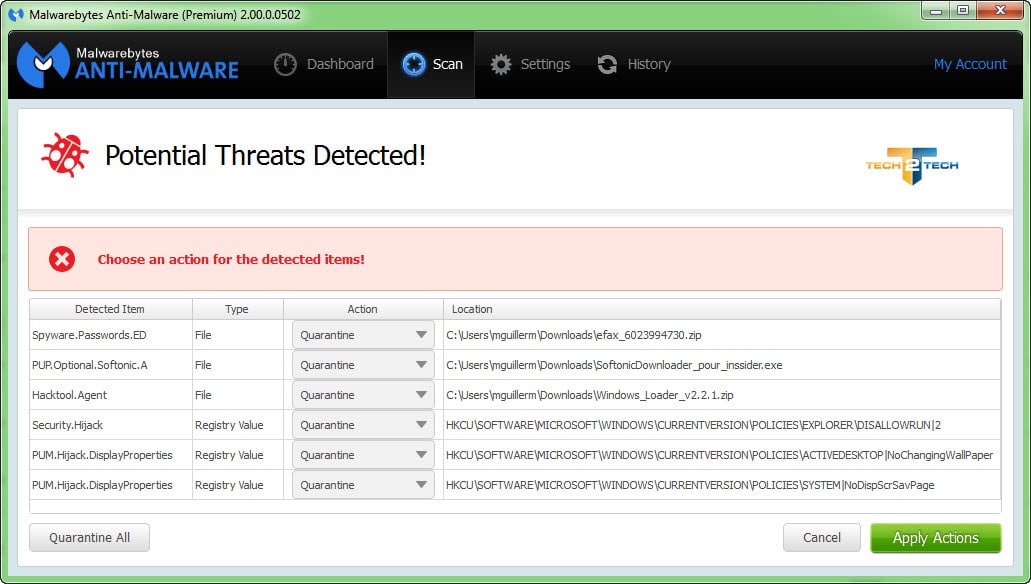1031x584 pixels.
Task: Click the Dashboard gauge icon
Action: tap(285, 64)
